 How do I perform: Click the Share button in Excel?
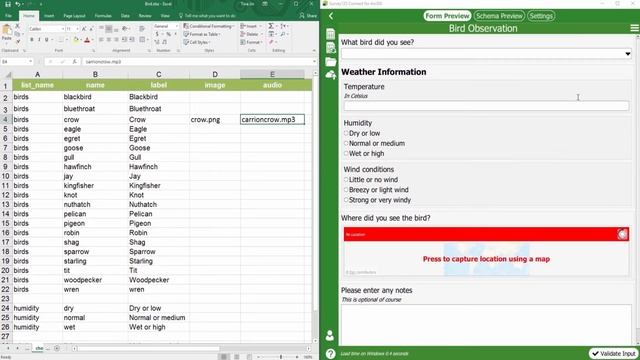coord(308,16)
